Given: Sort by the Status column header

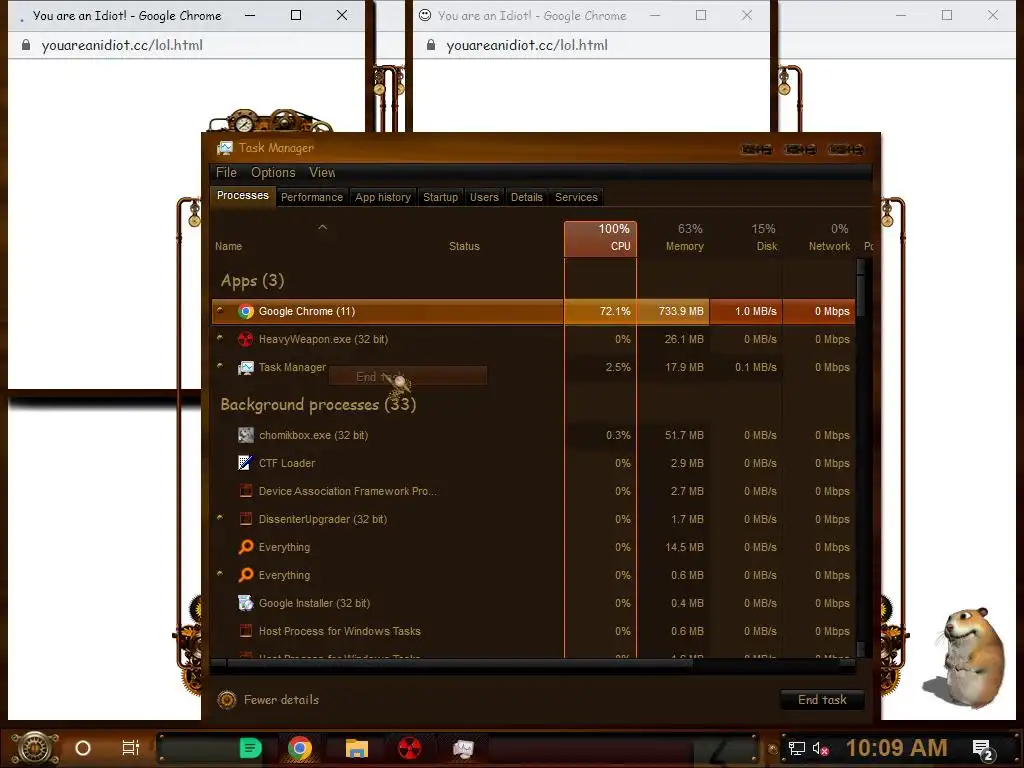Looking at the screenshot, I should [464, 246].
